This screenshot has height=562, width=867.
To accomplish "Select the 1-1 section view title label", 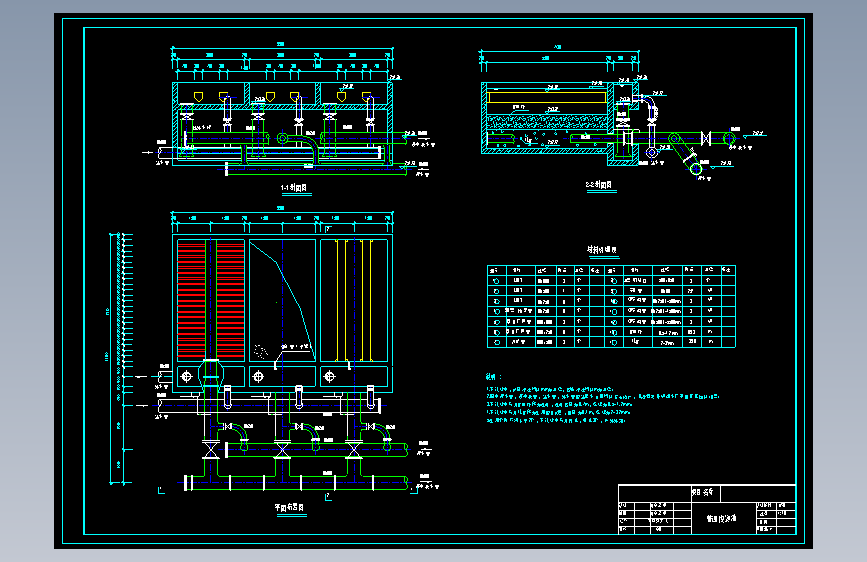I will point(294,188).
